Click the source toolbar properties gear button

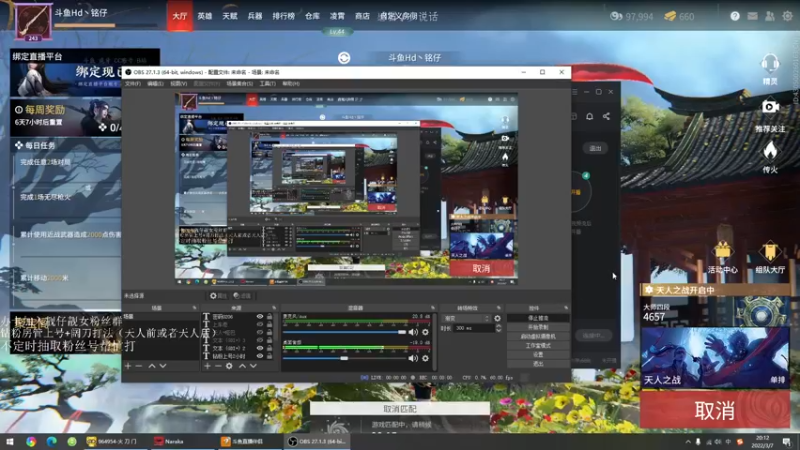pos(218,295)
